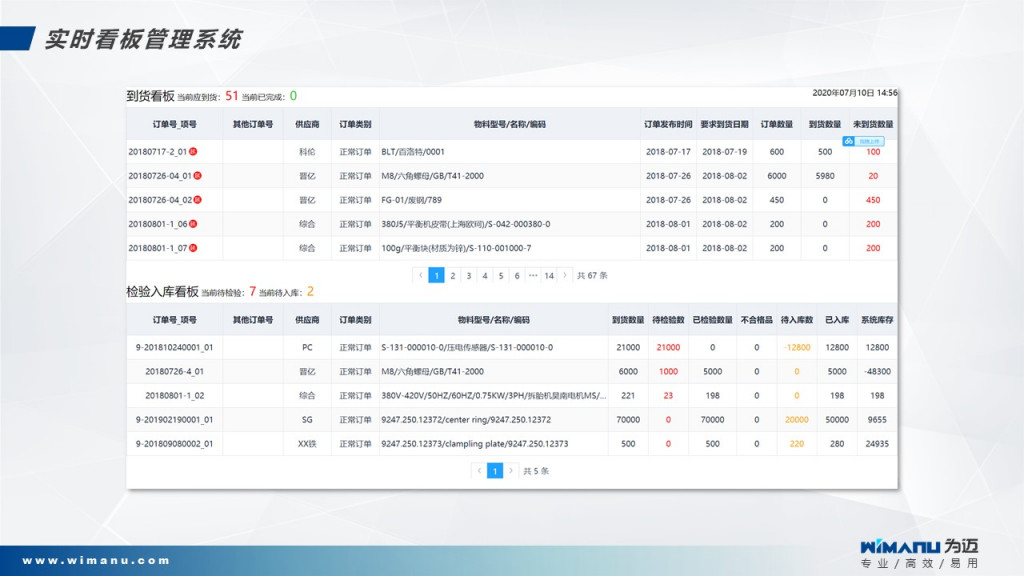Image resolution: width=1024 pixels, height=576 pixels.
Task: Jump to page 14 of arrival board
Action: (x=549, y=275)
